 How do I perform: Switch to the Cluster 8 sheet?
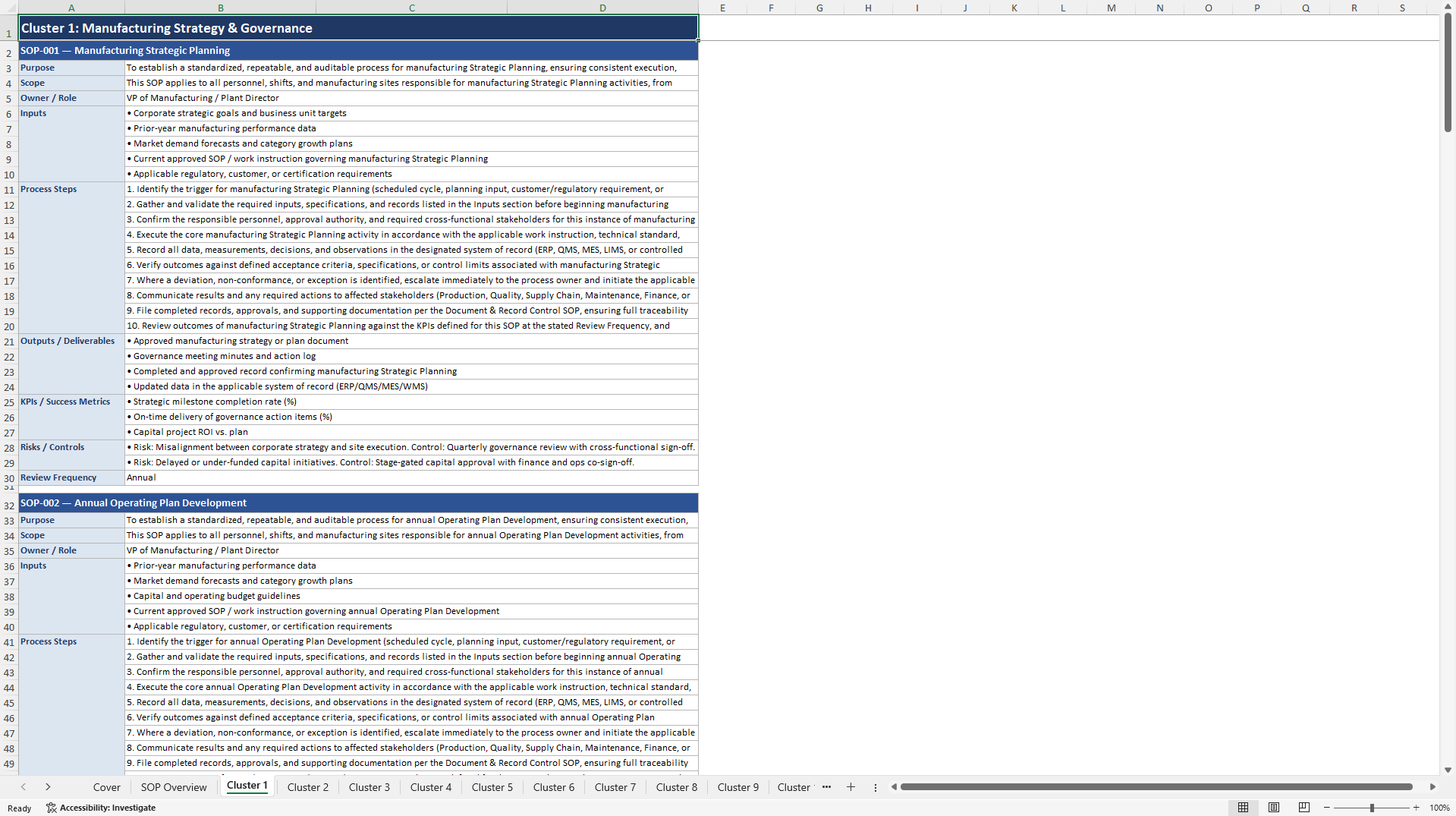tap(677, 787)
